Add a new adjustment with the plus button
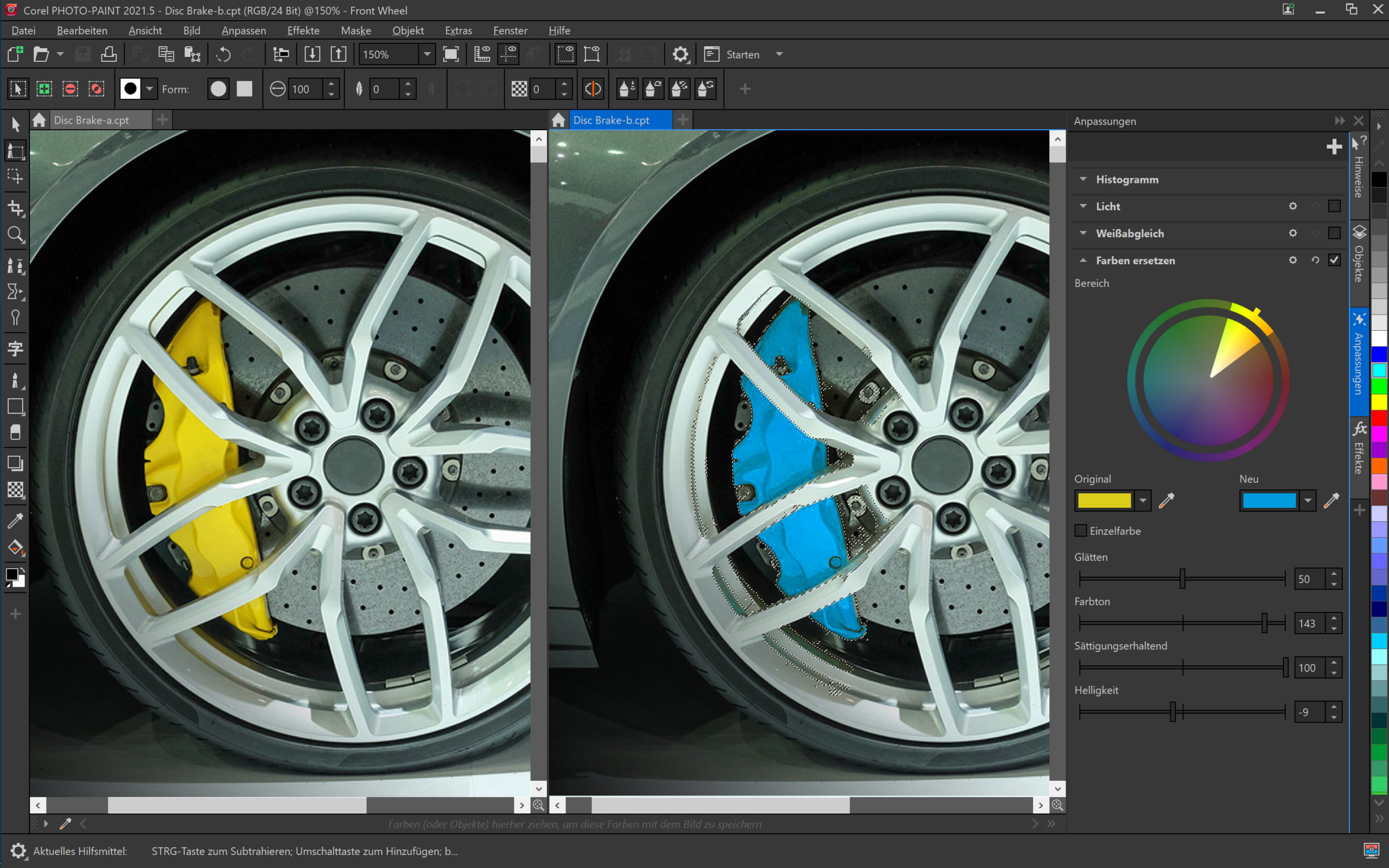 click(x=1335, y=147)
